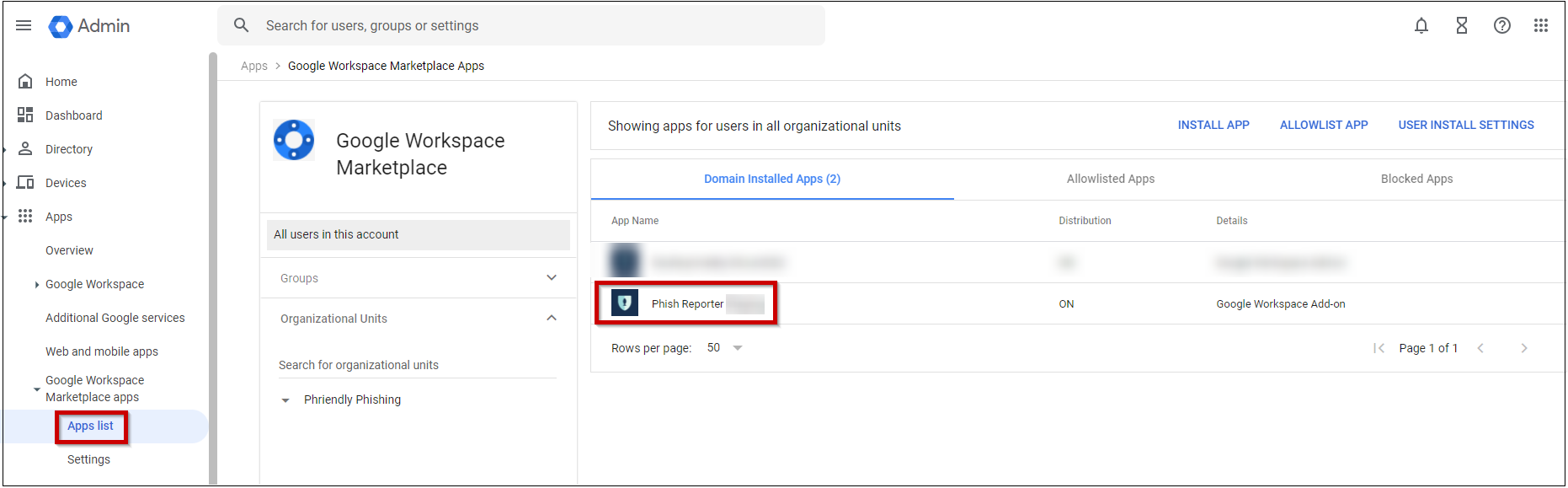Image resolution: width=1568 pixels, height=488 pixels.
Task: Collapse the Phriendly Phishing org unit
Action: (285, 400)
